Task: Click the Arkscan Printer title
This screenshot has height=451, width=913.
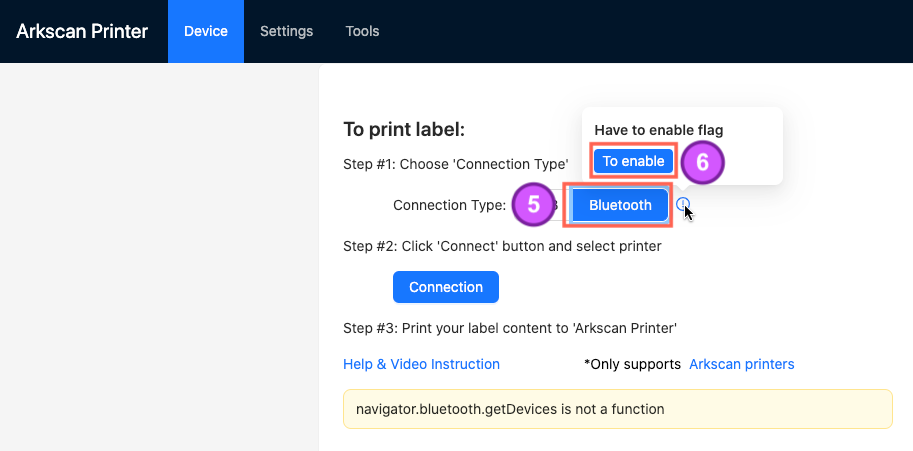Action: coord(82,31)
